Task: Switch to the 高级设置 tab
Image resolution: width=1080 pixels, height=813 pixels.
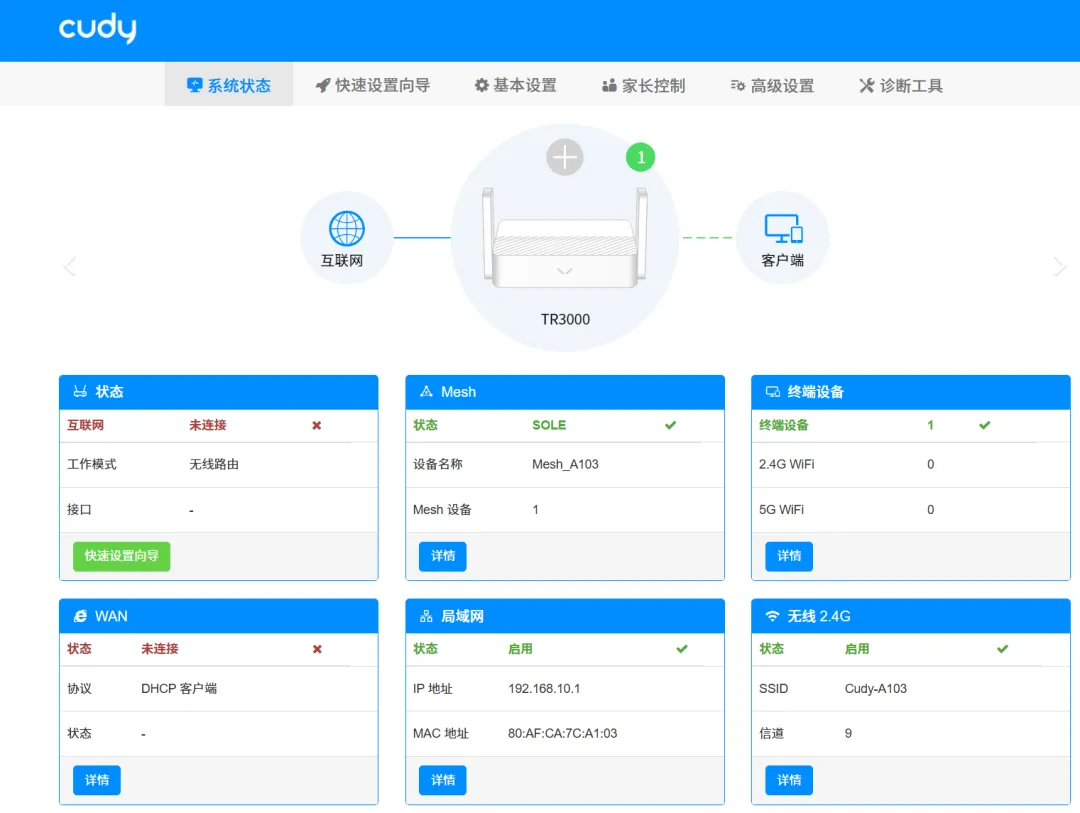Action: coord(772,85)
